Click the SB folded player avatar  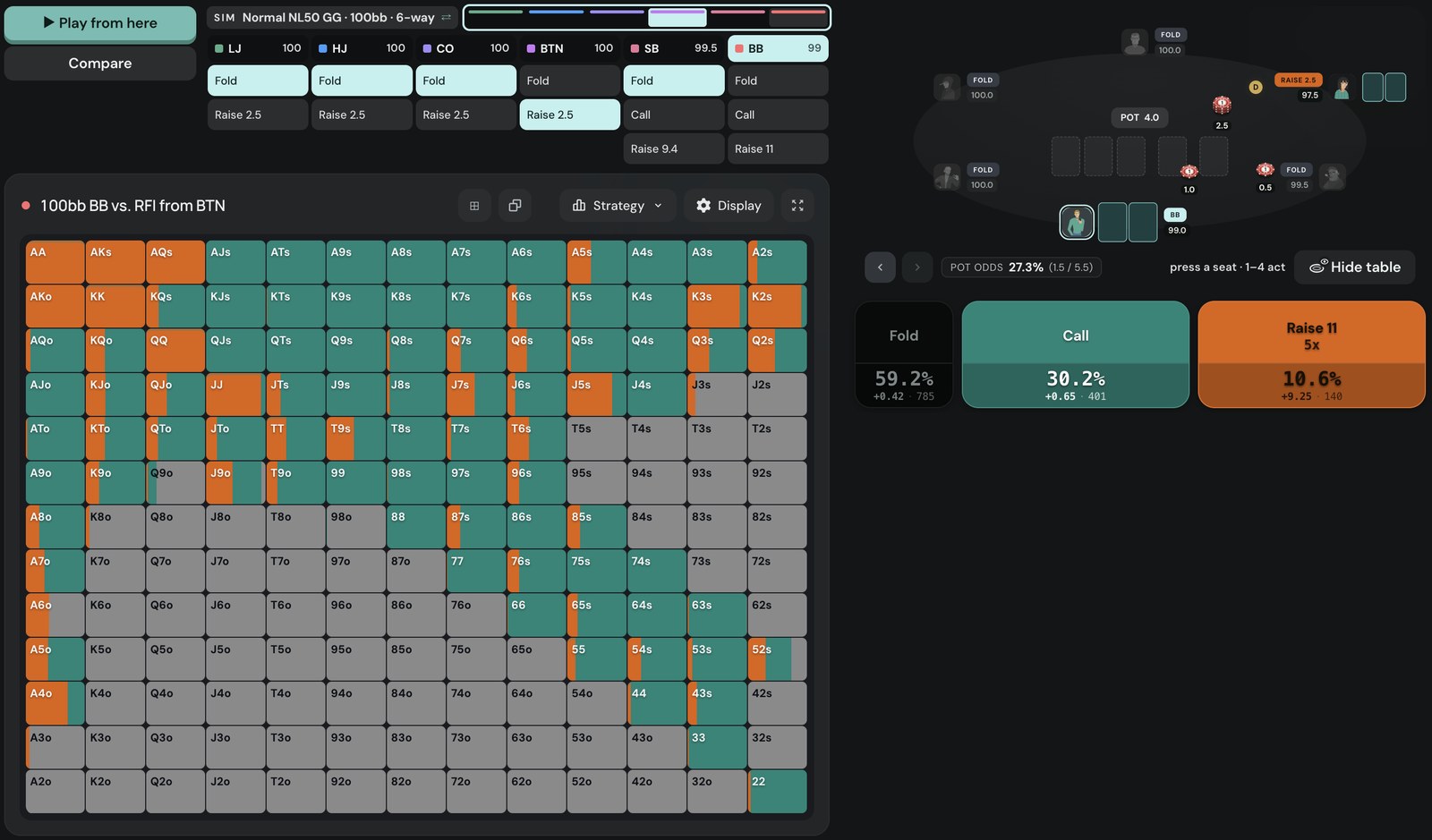click(x=1332, y=176)
